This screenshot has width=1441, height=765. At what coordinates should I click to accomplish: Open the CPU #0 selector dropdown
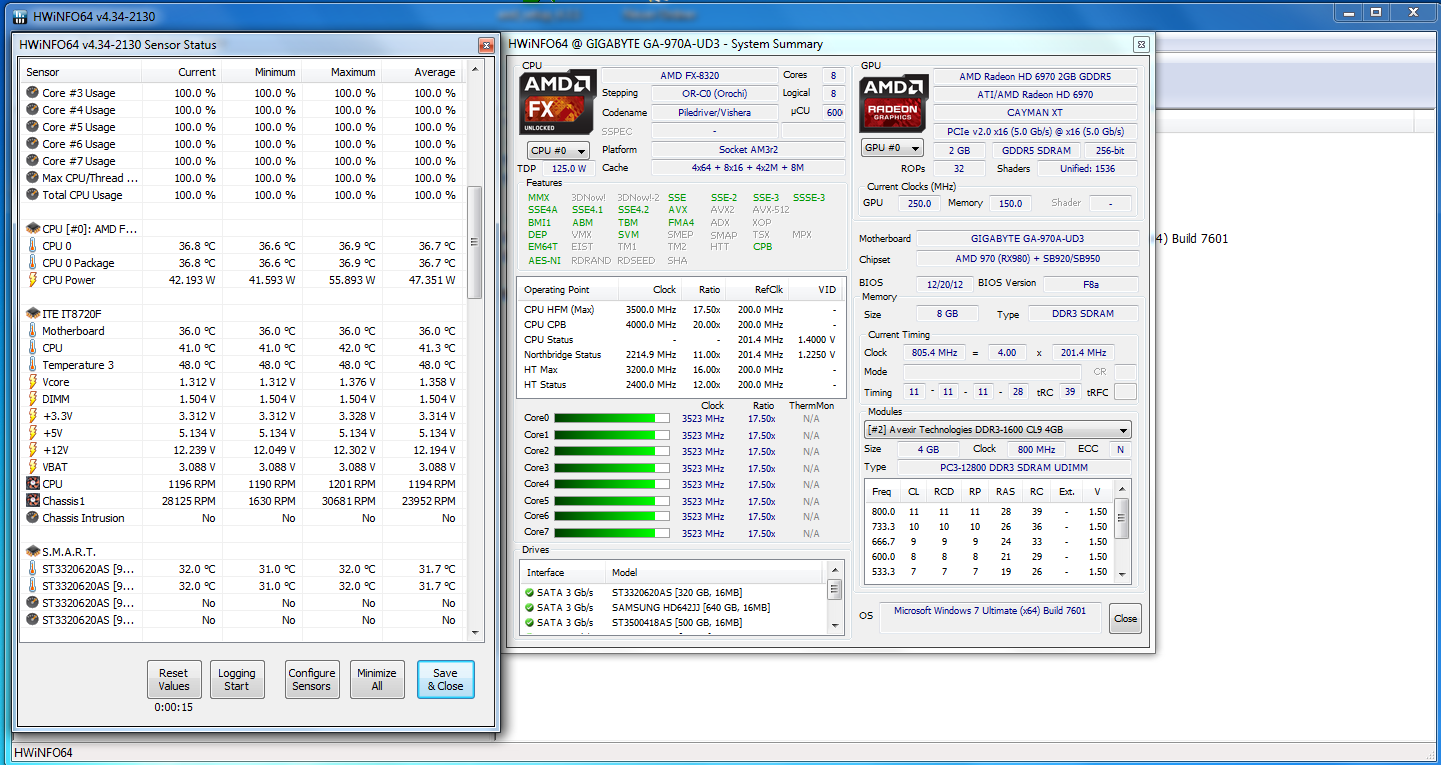pos(558,150)
